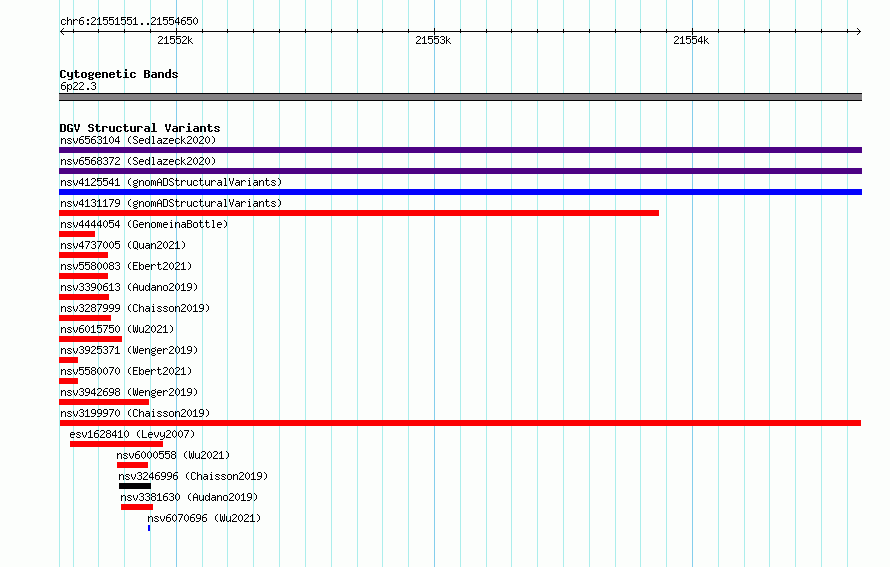The image size is (890, 567).
Task: Open variant nsv6000558 (Wu2021) label
Action: 173,455
